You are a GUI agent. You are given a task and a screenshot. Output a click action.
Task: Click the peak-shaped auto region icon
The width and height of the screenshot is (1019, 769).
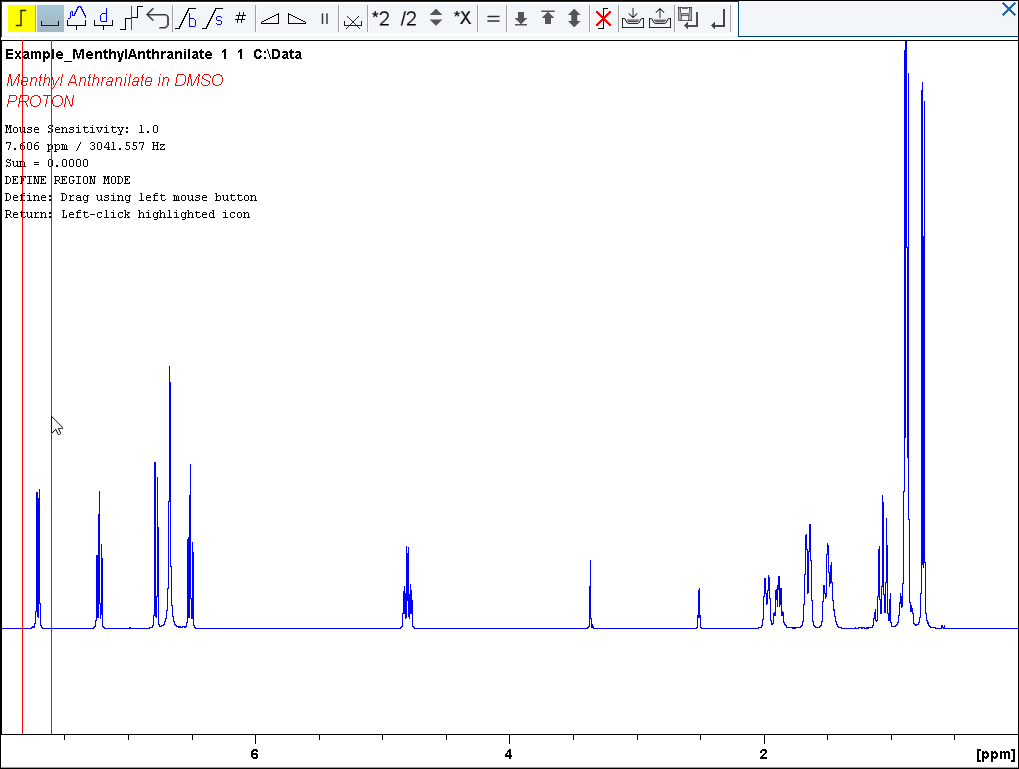point(77,18)
